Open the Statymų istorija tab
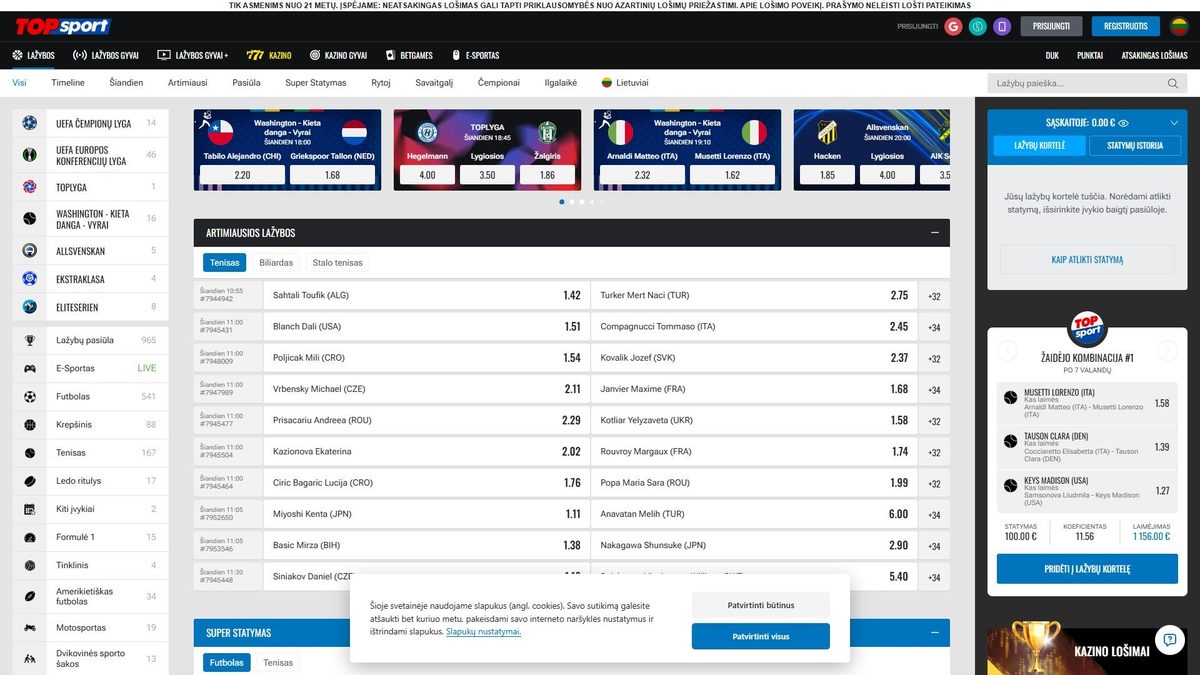The image size is (1200, 675). tap(1134, 145)
